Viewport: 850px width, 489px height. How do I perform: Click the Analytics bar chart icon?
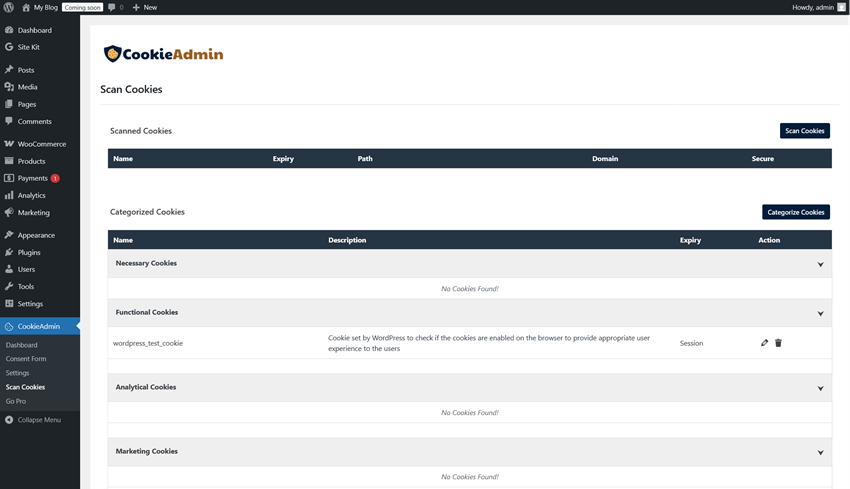[x=9, y=195]
